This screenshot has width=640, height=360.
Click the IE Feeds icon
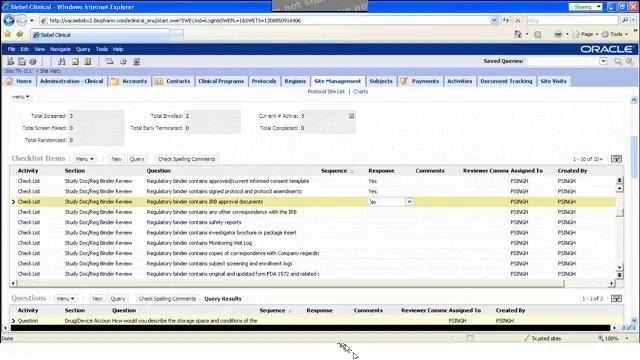(x=538, y=34)
